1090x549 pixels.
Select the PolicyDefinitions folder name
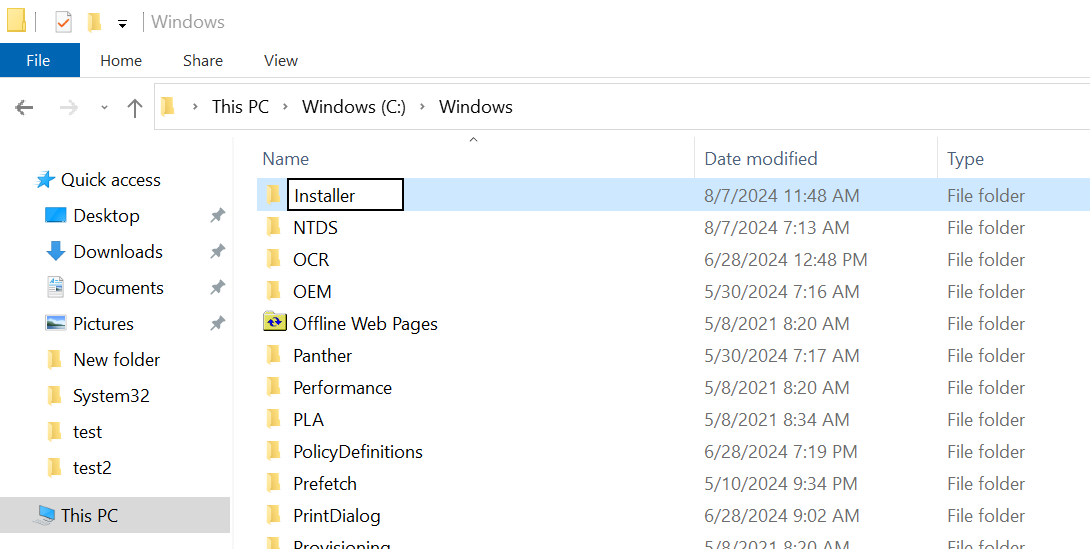click(358, 452)
